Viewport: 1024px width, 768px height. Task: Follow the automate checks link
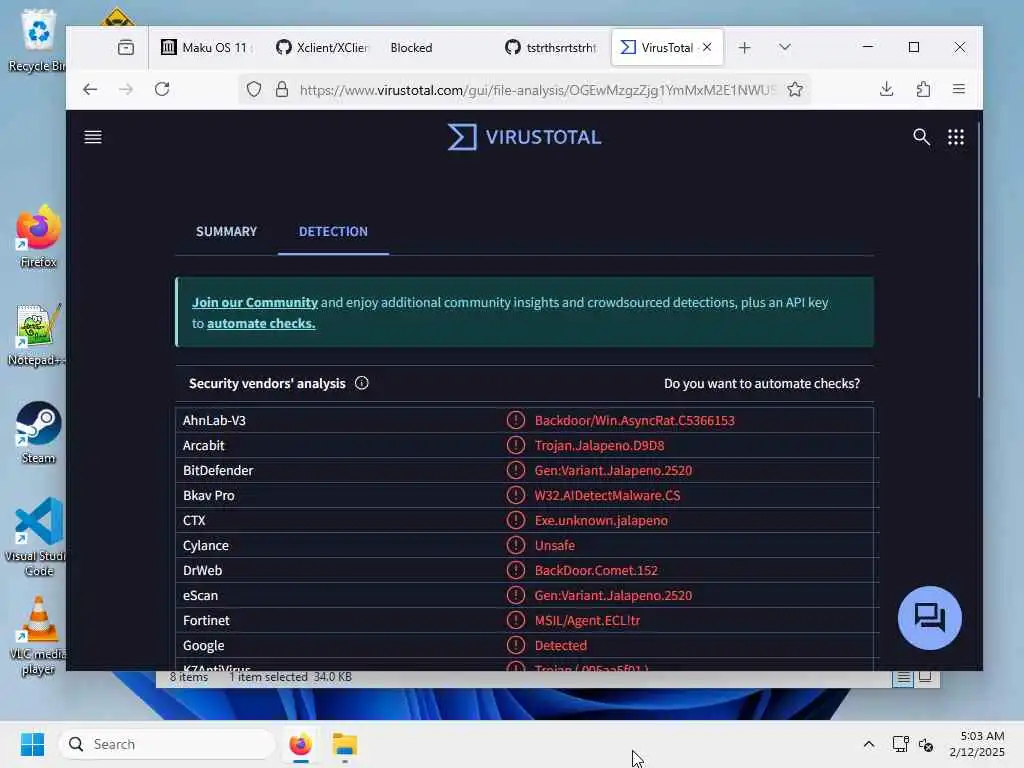click(261, 323)
